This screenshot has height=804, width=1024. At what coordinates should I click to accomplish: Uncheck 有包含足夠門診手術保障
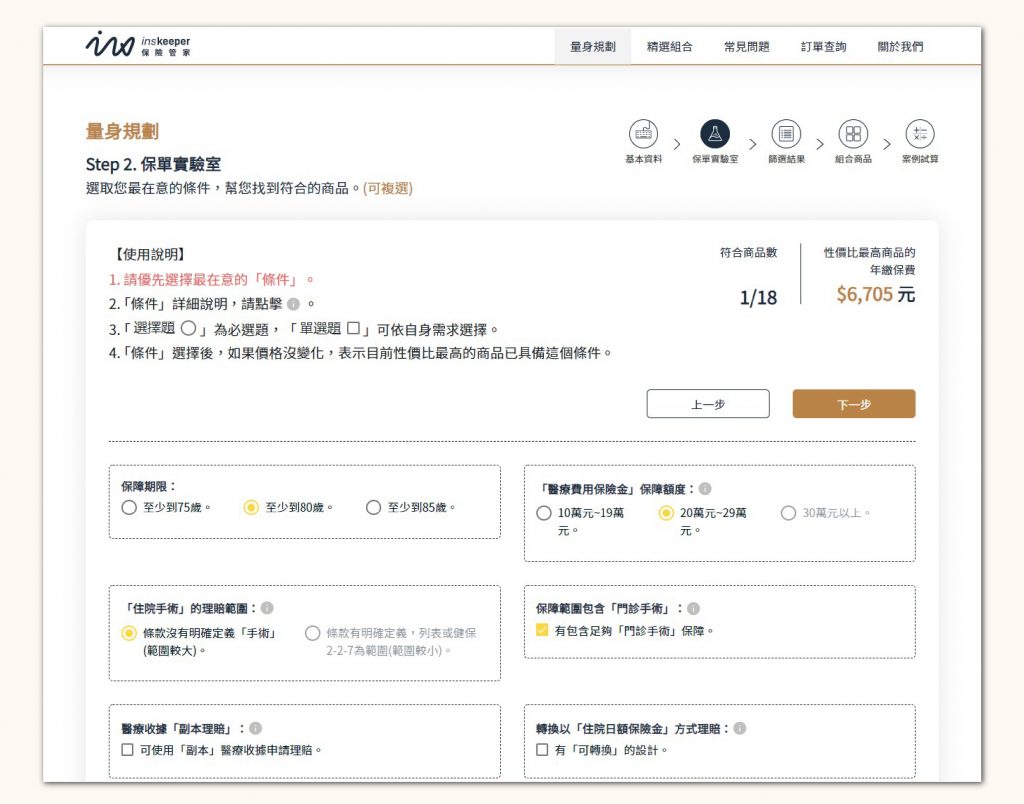tap(541, 630)
